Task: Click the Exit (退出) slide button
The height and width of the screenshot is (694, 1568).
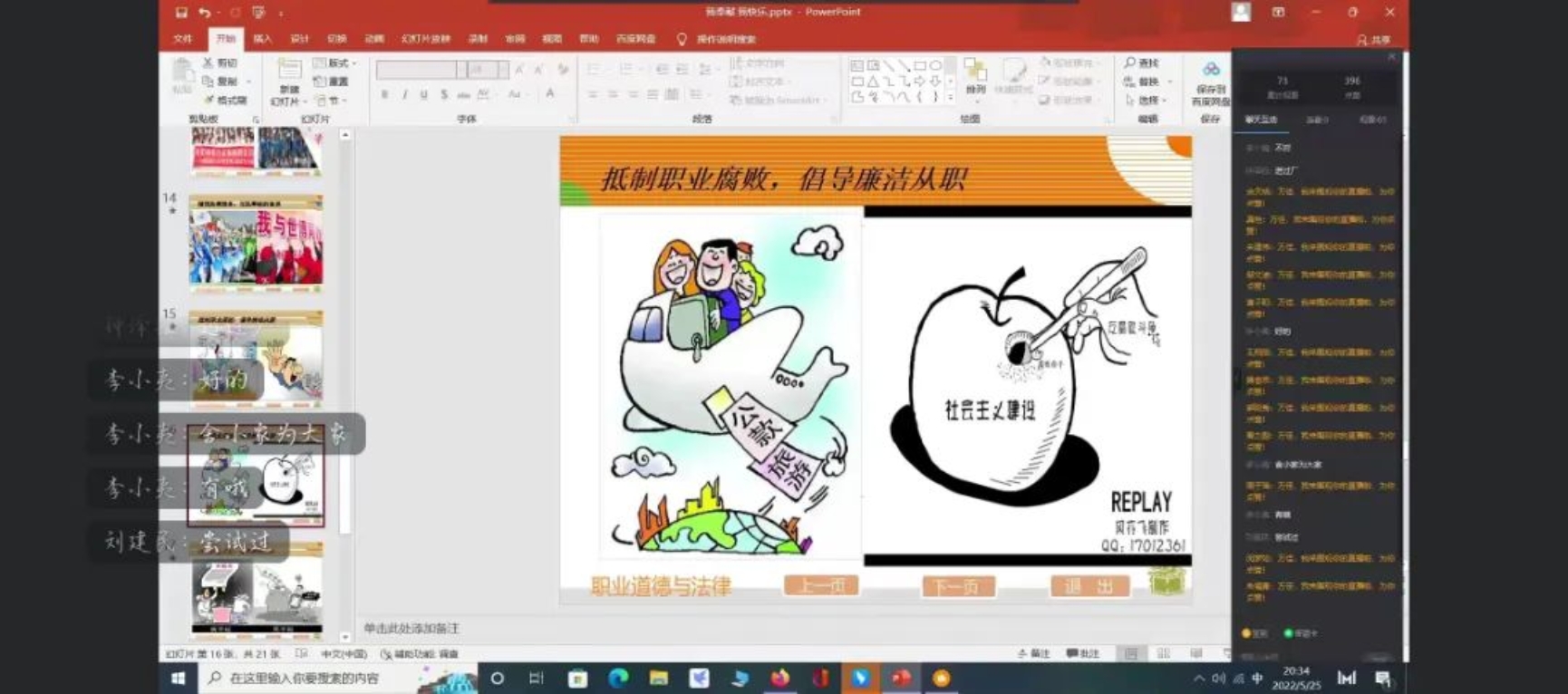Action: 1090,587
